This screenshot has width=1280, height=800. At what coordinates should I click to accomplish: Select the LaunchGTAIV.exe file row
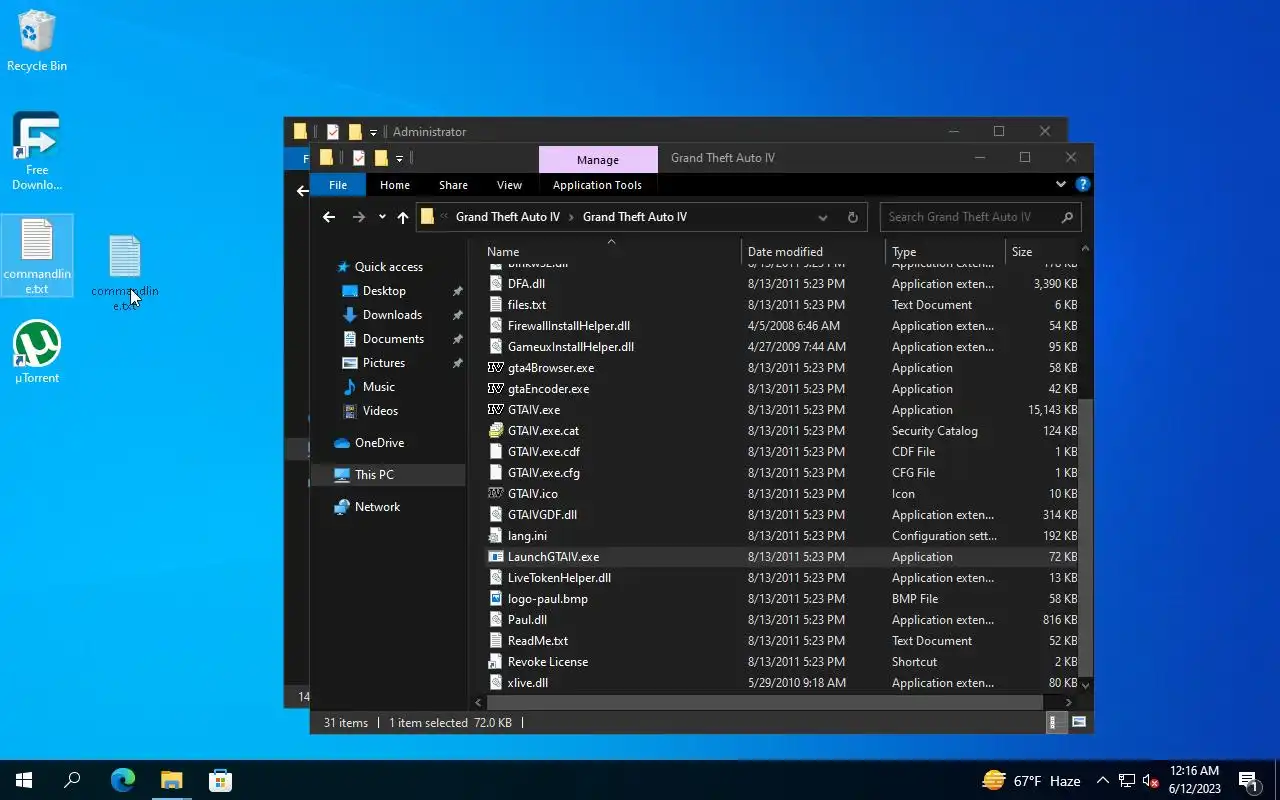pyautogui.click(x=781, y=557)
